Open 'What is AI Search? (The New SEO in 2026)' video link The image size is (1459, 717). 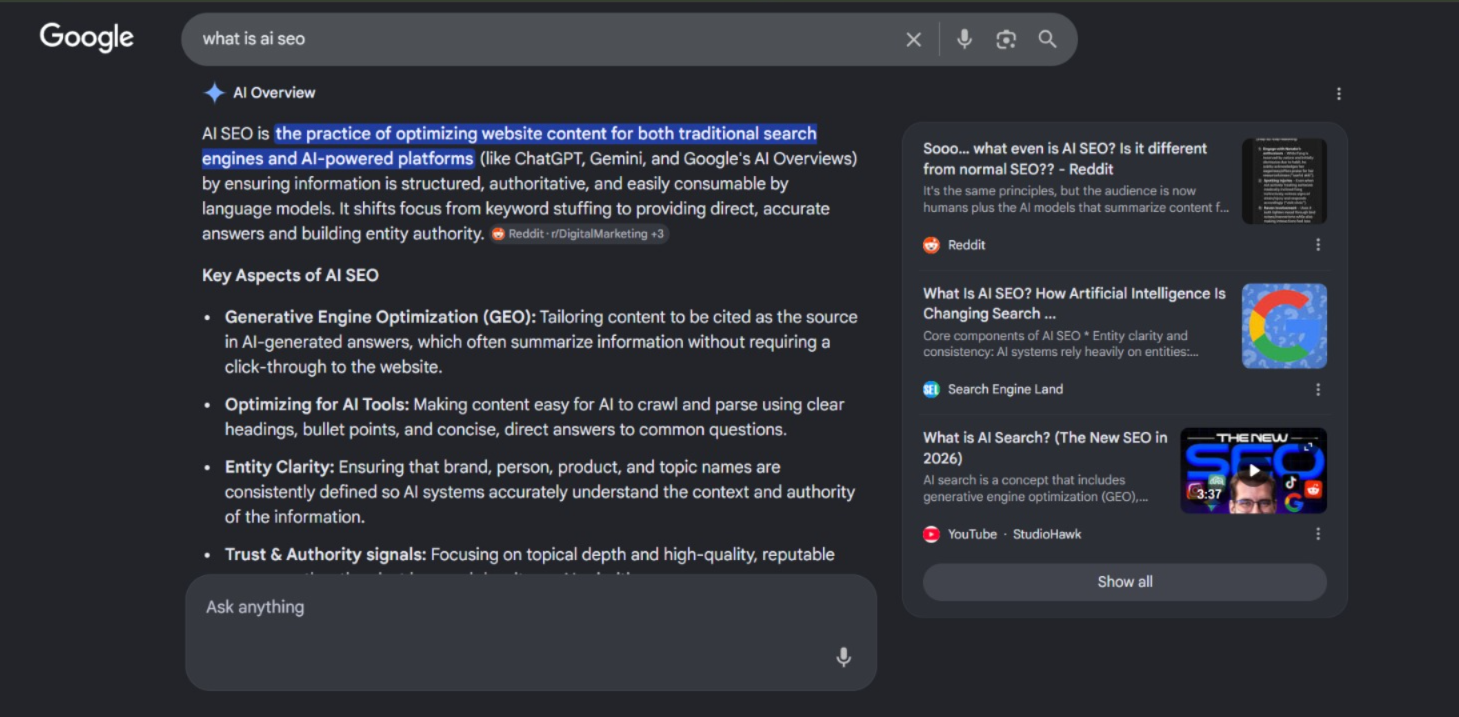(x=1045, y=448)
